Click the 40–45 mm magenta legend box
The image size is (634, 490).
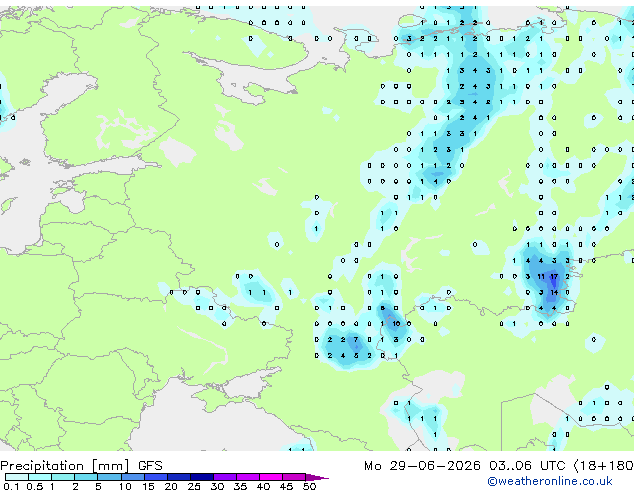click(271, 477)
